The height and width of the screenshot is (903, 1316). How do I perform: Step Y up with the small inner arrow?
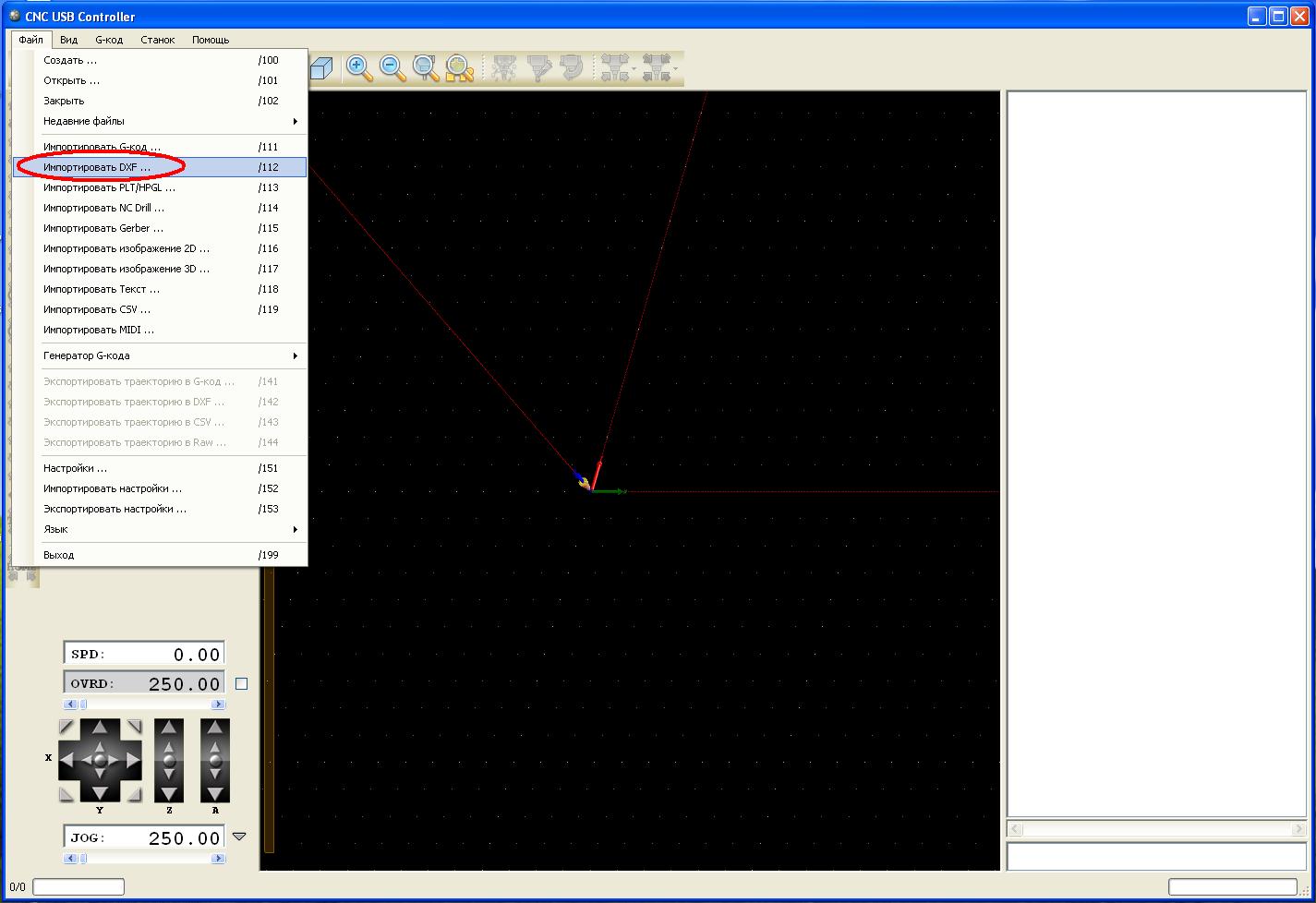pos(100,746)
